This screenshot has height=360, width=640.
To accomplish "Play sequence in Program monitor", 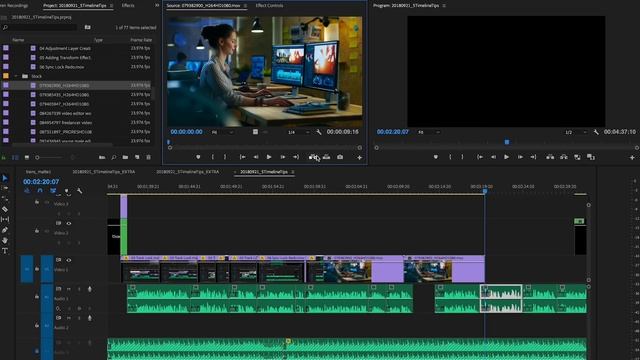I will [x=507, y=157].
